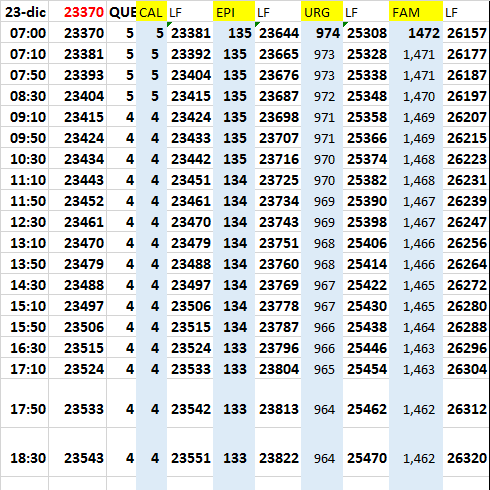Select cell with value 25462
Viewport: 490px width, 490px height.
click(x=366, y=403)
